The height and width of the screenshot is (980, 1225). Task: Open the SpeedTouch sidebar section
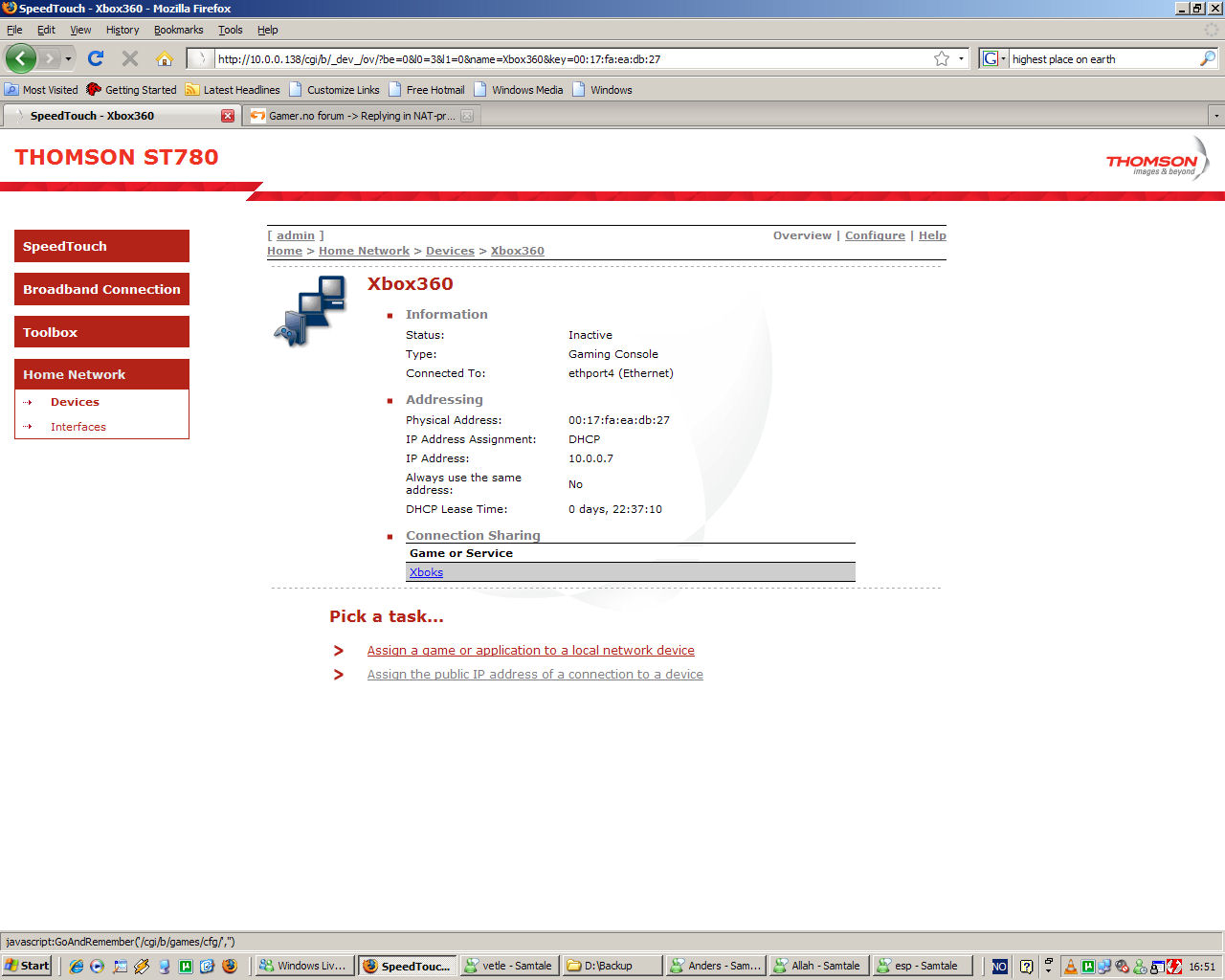101,246
